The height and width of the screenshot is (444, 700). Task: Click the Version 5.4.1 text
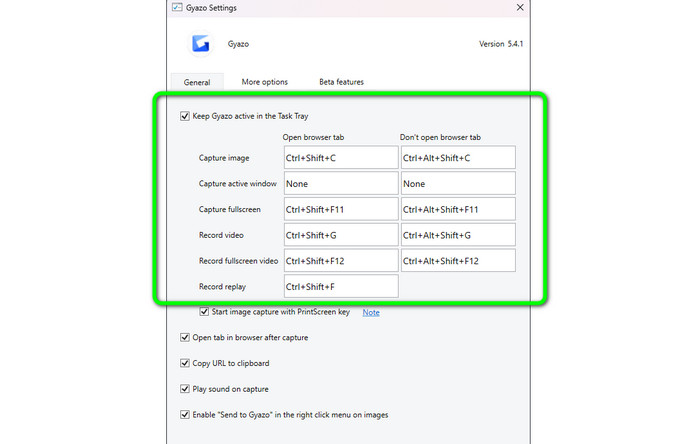coord(501,44)
